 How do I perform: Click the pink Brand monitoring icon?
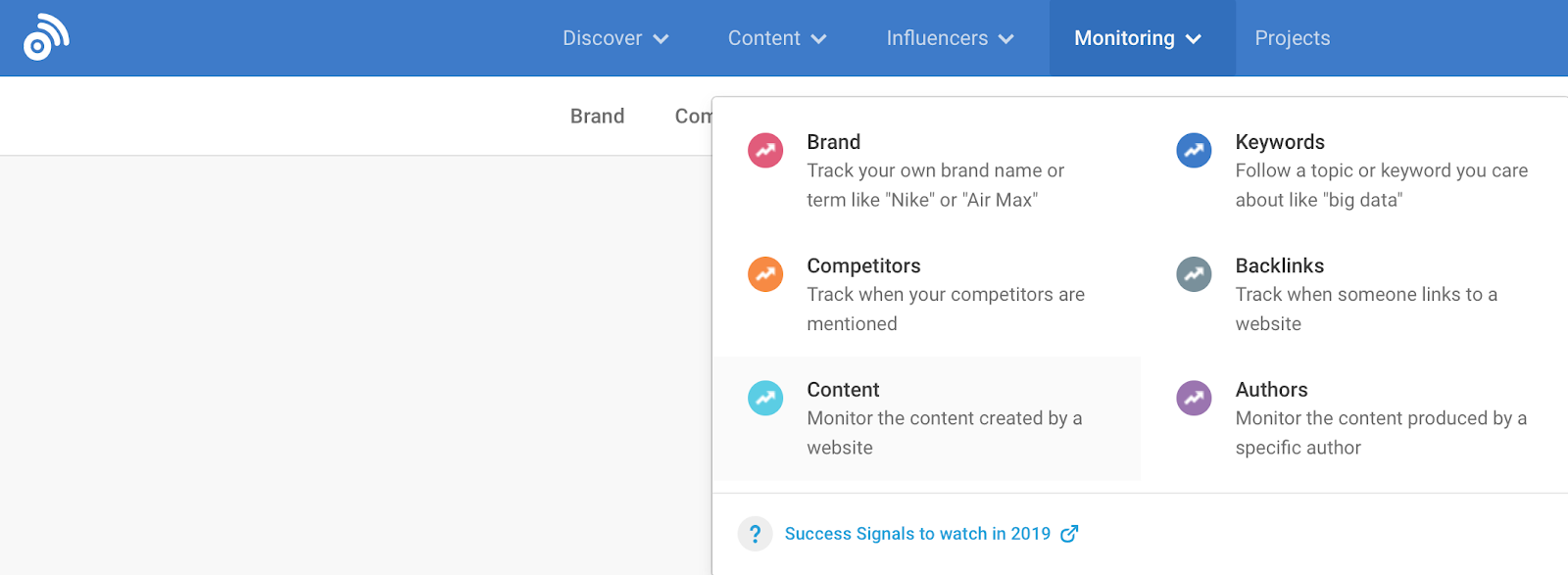point(765,151)
